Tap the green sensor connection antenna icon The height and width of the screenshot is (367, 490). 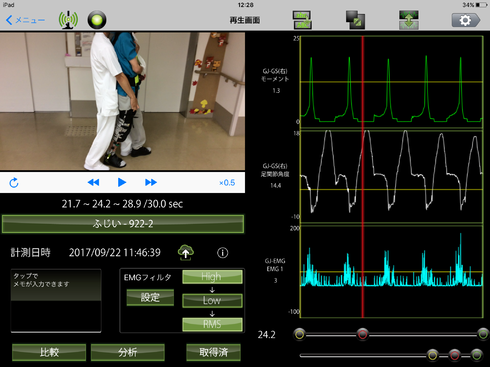tap(68, 20)
